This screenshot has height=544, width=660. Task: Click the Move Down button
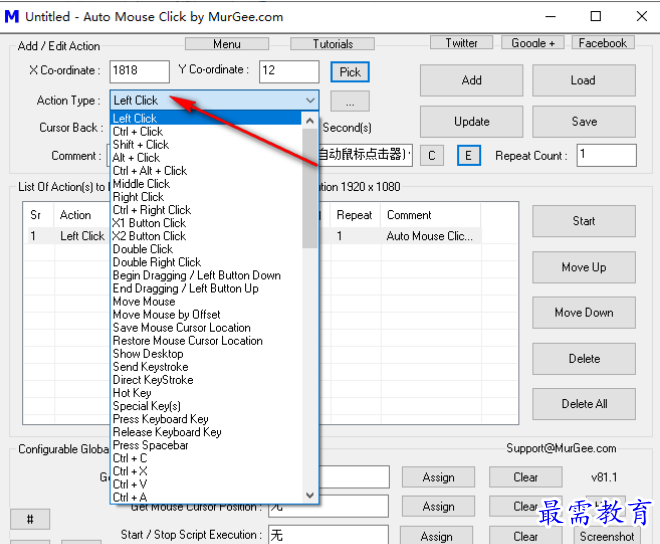(584, 313)
